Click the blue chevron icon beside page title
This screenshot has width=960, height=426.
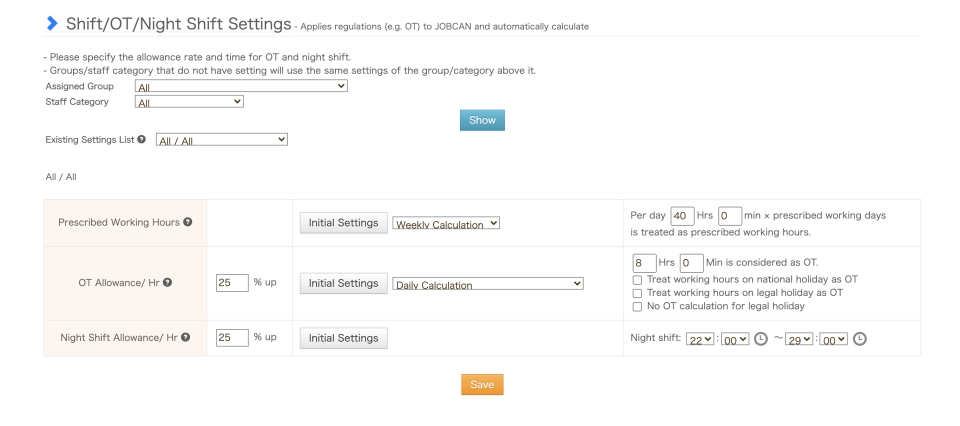tap(51, 23)
